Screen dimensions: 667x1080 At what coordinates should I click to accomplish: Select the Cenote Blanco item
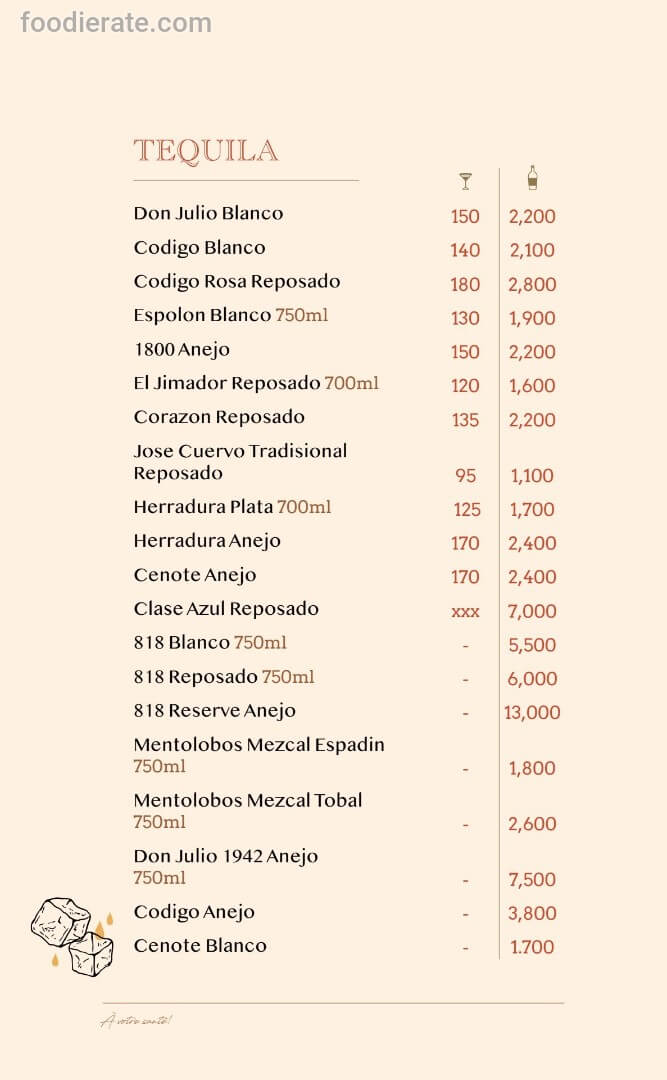[x=200, y=945]
